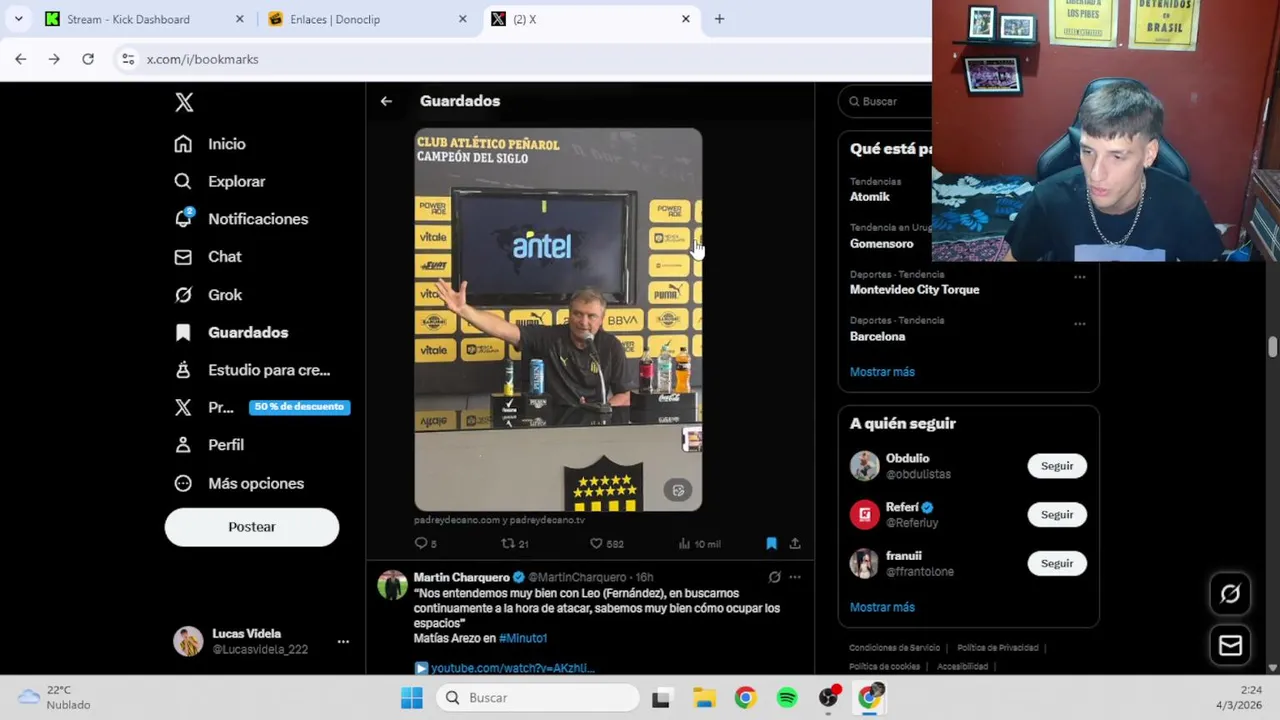Image resolution: width=1280 pixels, height=720 pixels.
Task: Open the #Minuto1 hashtag
Action: click(523, 638)
